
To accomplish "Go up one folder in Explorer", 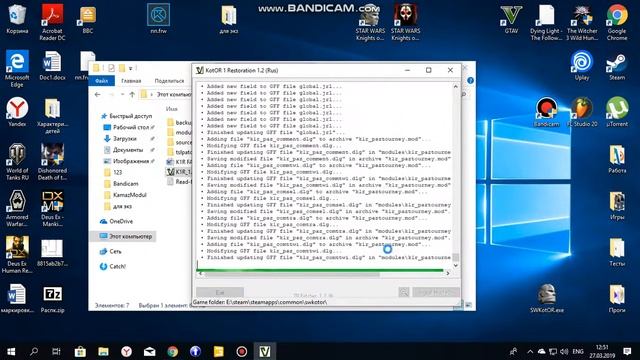I will tap(132, 95).
